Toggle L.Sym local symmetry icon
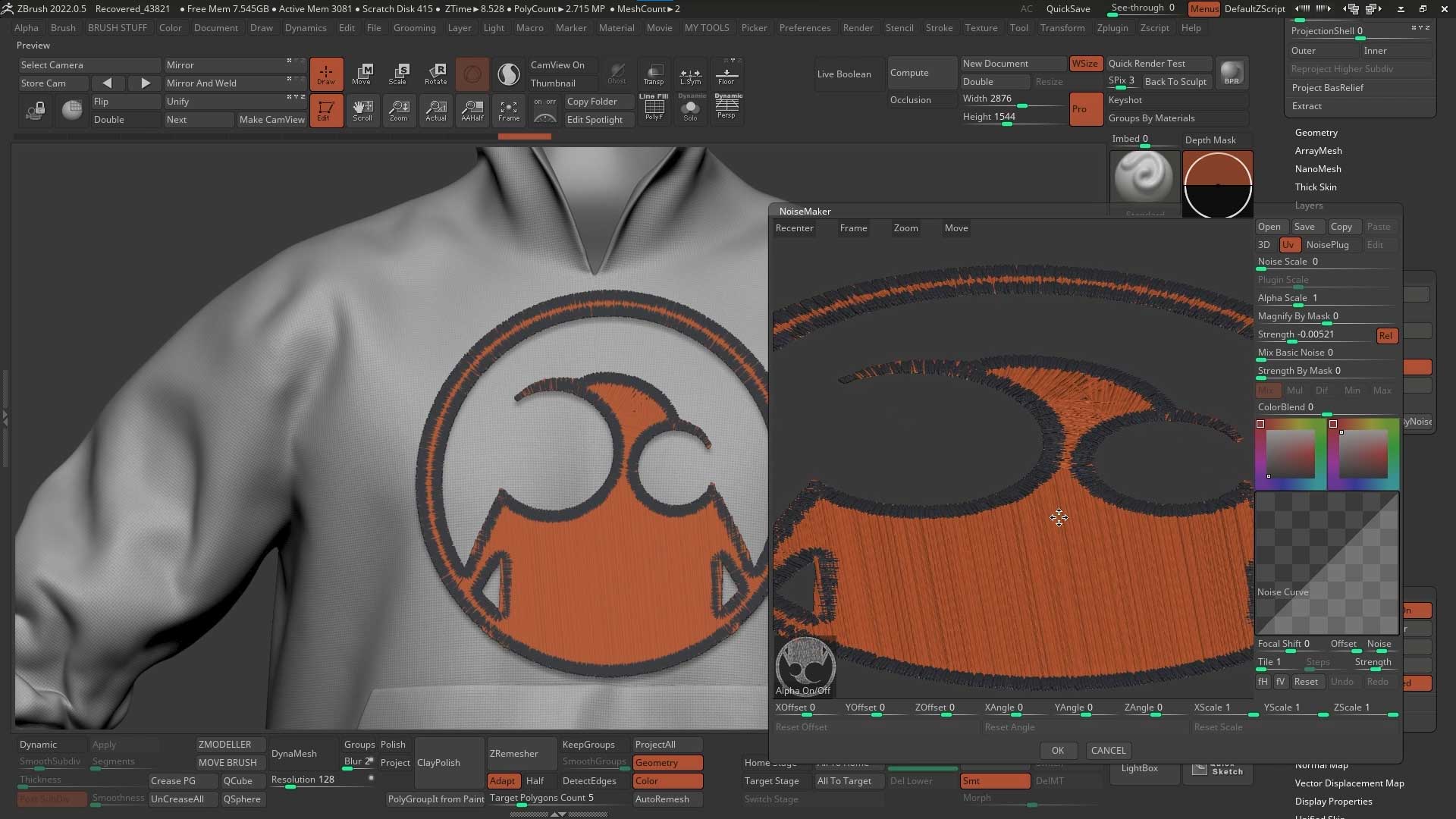Viewport: 1456px width, 819px height. 690,74
